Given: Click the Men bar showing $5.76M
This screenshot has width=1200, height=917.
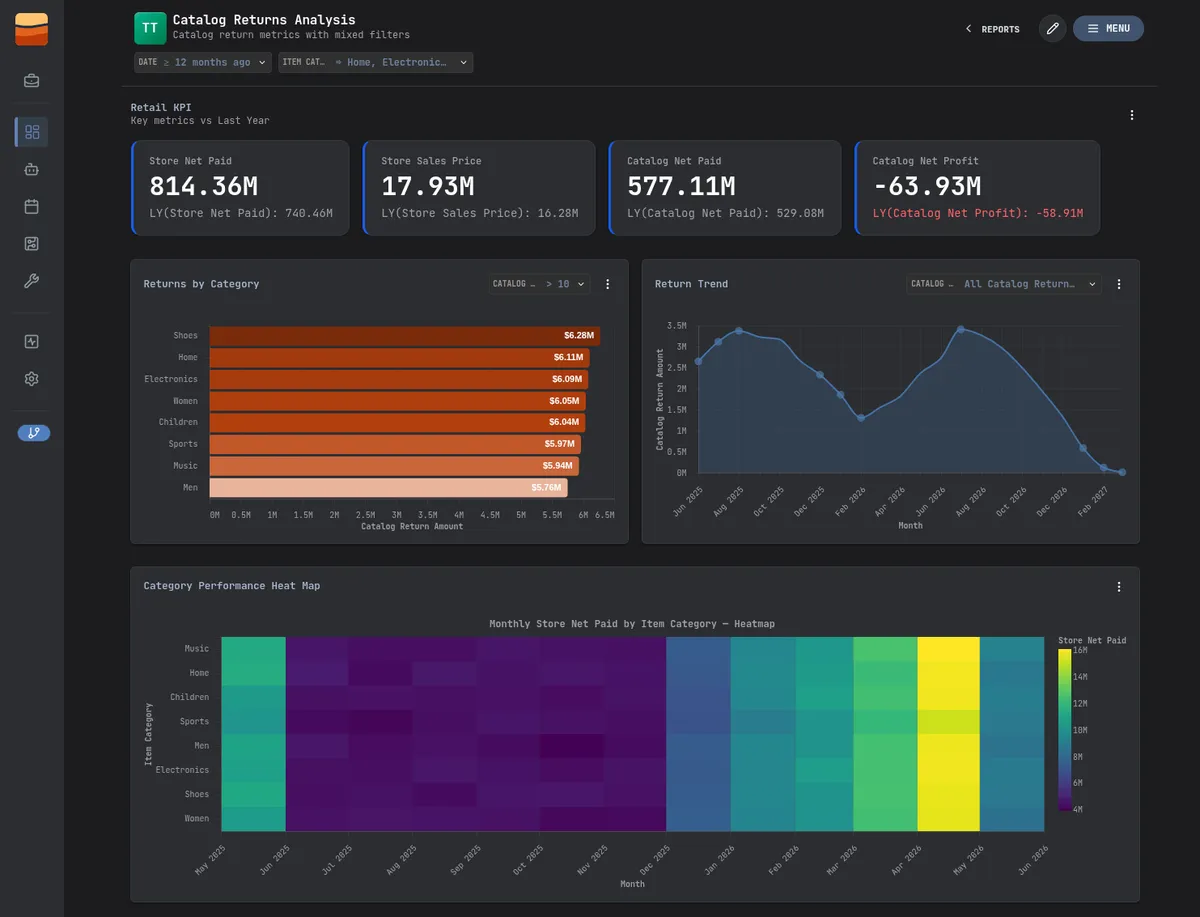Looking at the screenshot, I should click(388, 488).
